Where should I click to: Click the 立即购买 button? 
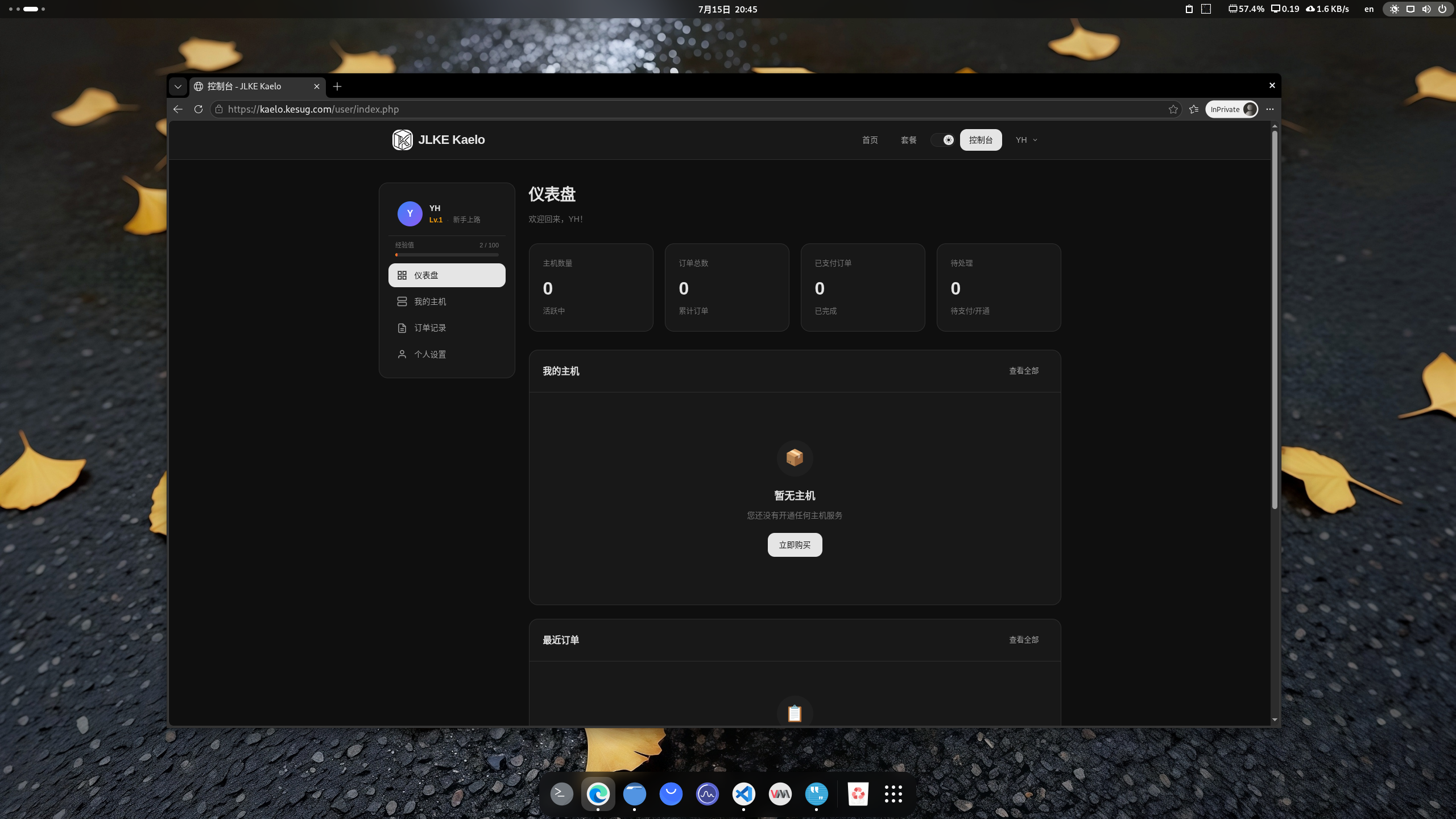coord(795,545)
